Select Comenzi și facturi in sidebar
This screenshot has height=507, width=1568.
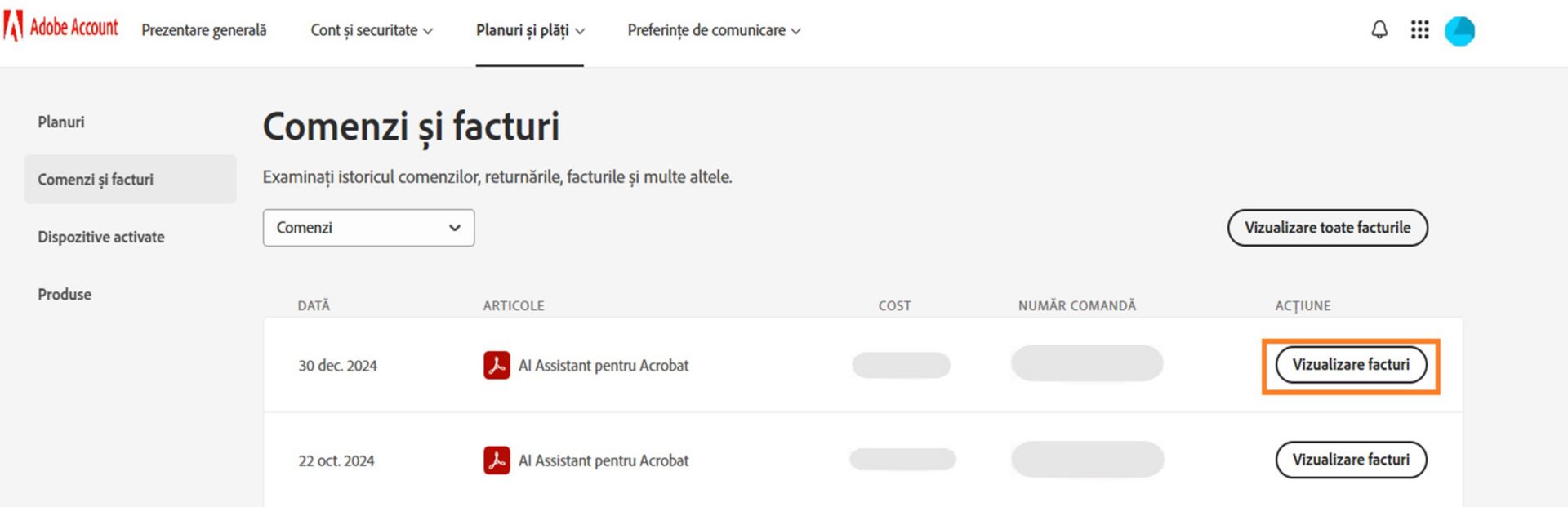[96, 179]
